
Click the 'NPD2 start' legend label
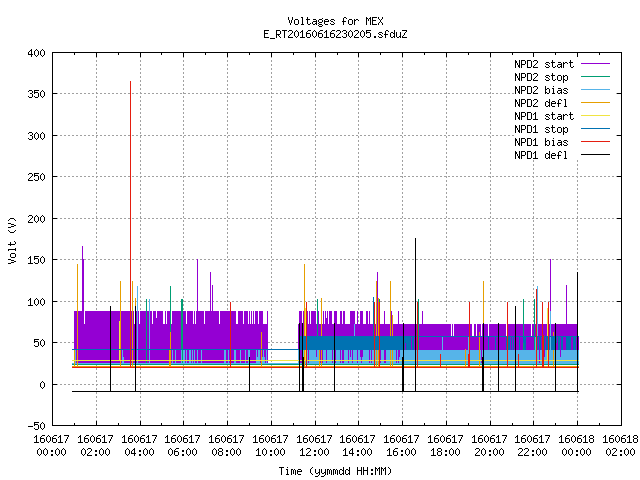(544, 64)
